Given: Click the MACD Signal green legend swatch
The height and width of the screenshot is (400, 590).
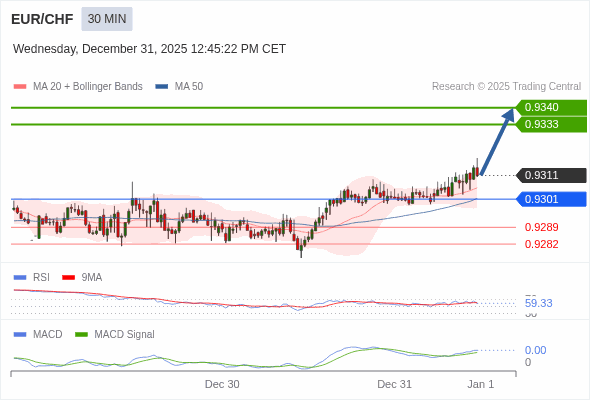Looking at the screenshot, I should 81,335.
